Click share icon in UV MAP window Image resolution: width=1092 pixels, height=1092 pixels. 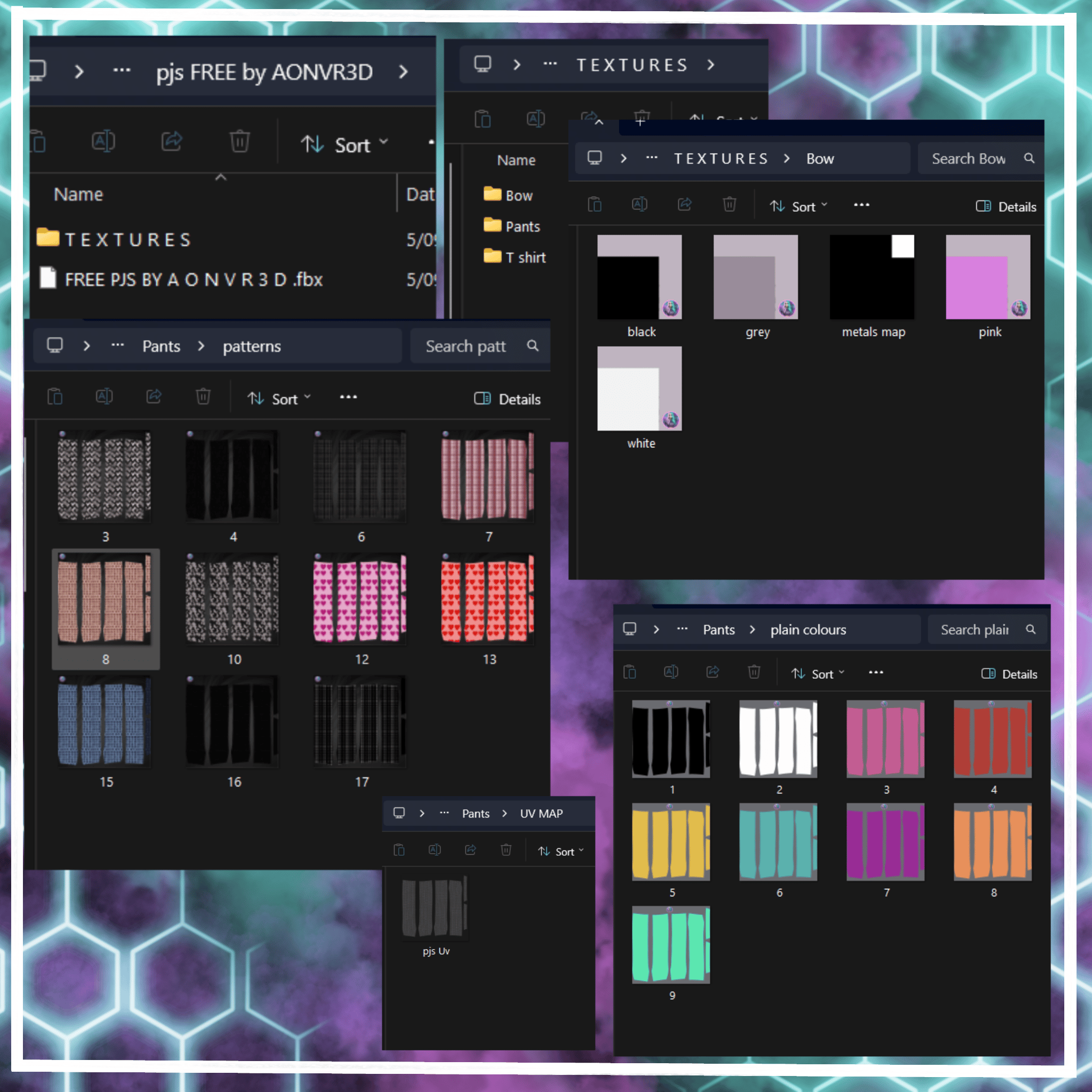[x=470, y=850]
